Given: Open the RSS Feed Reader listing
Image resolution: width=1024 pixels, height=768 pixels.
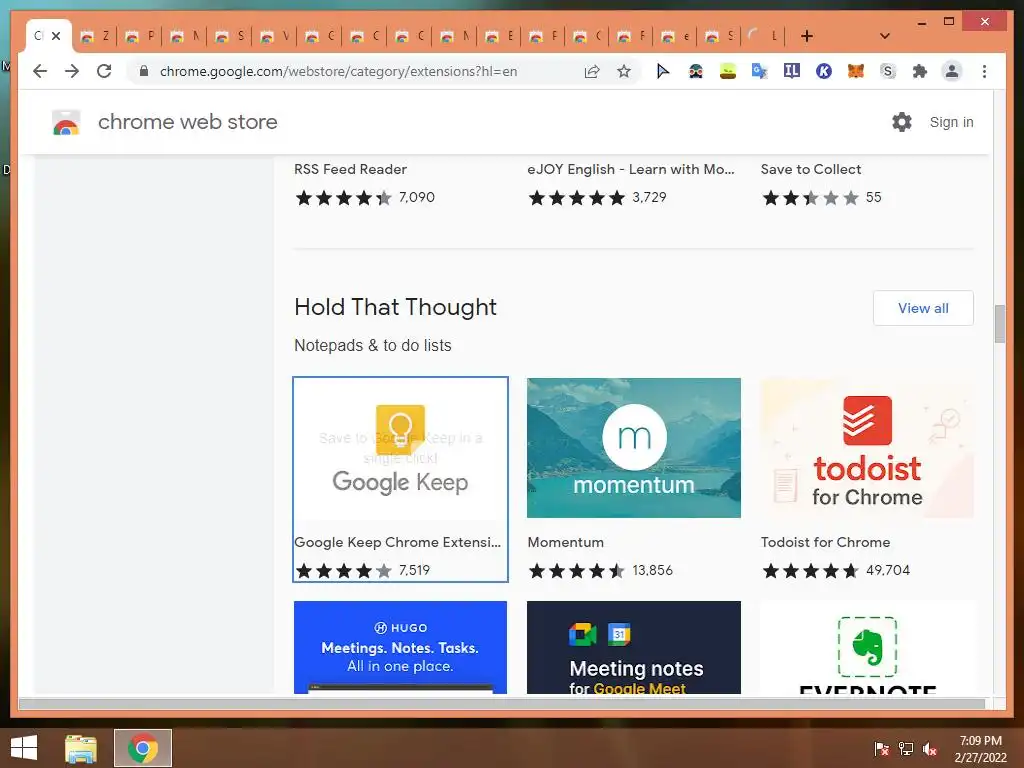Looking at the screenshot, I should pos(351,169).
